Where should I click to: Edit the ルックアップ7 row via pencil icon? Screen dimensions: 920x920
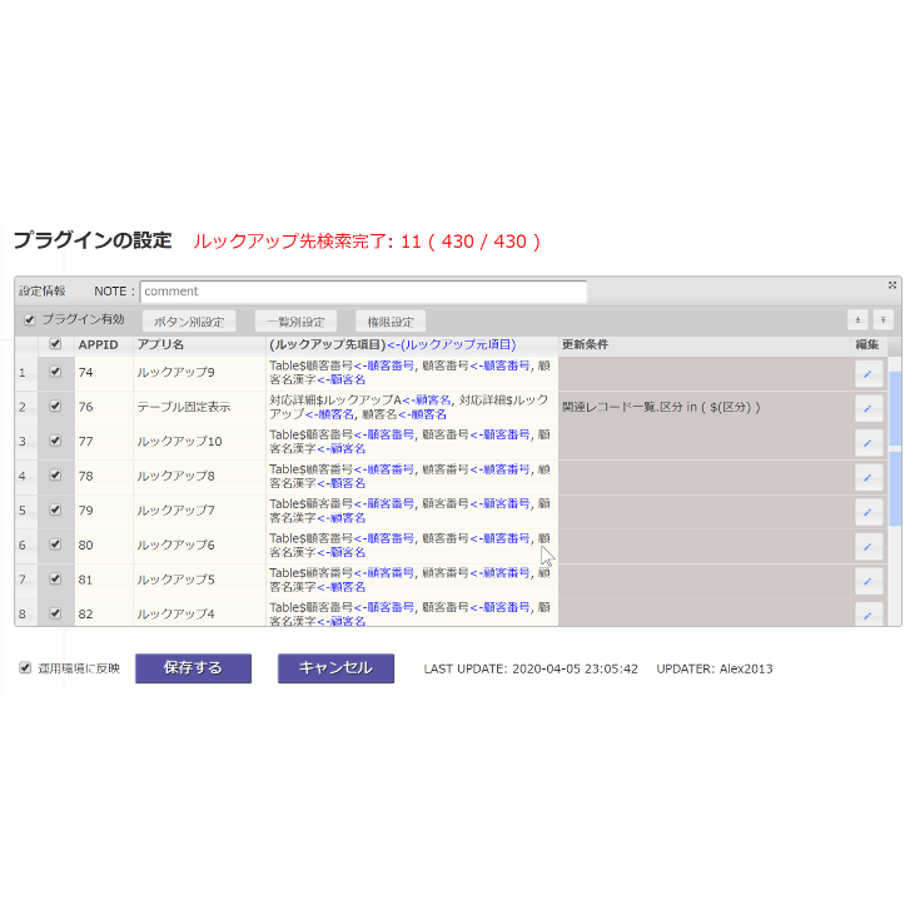868,512
